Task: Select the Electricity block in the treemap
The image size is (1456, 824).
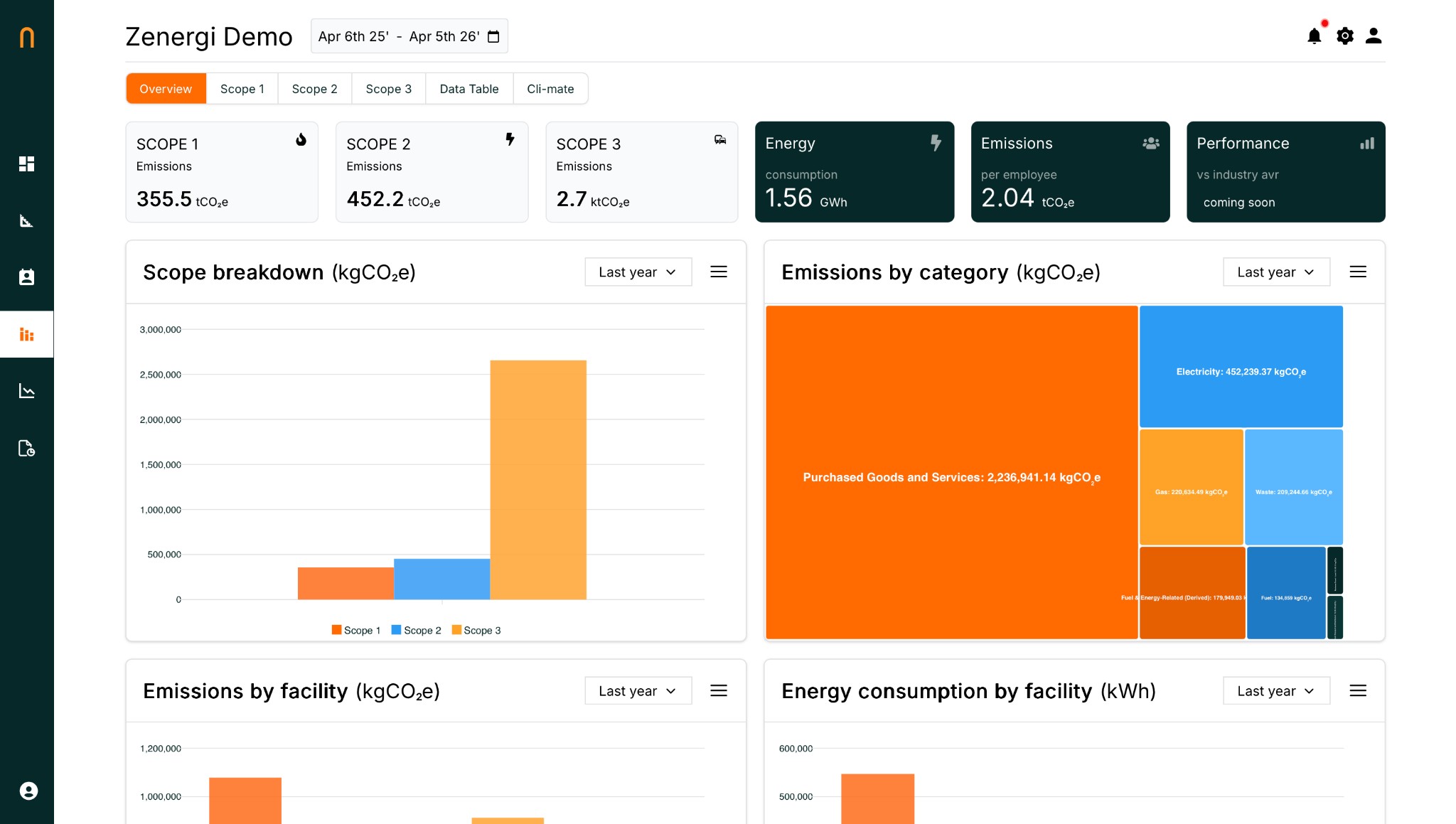Action: pos(1241,367)
